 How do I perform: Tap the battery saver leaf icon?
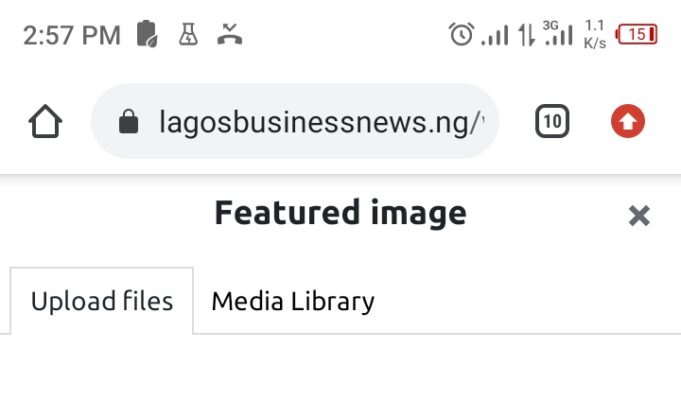(x=147, y=35)
